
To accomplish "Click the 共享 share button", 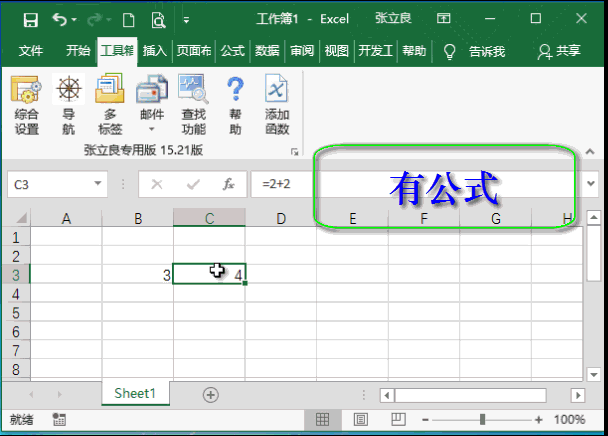I will click(558, 51).
